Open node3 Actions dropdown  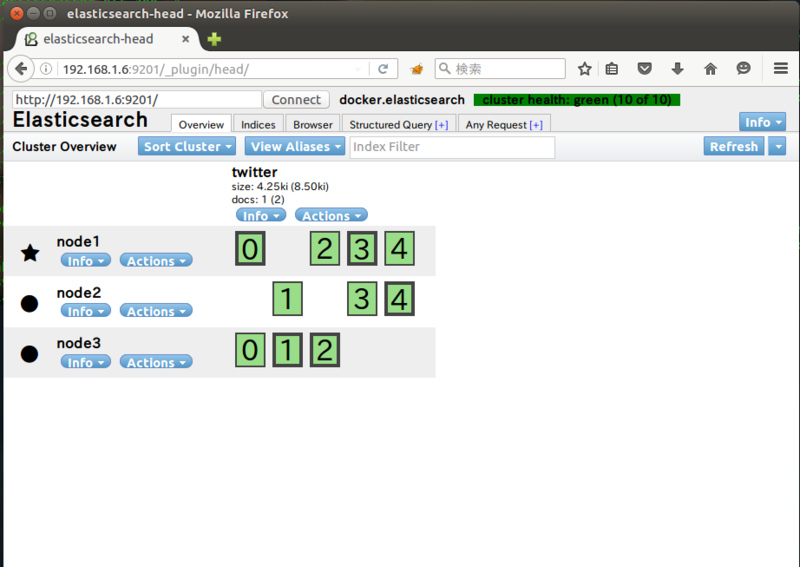156,362
